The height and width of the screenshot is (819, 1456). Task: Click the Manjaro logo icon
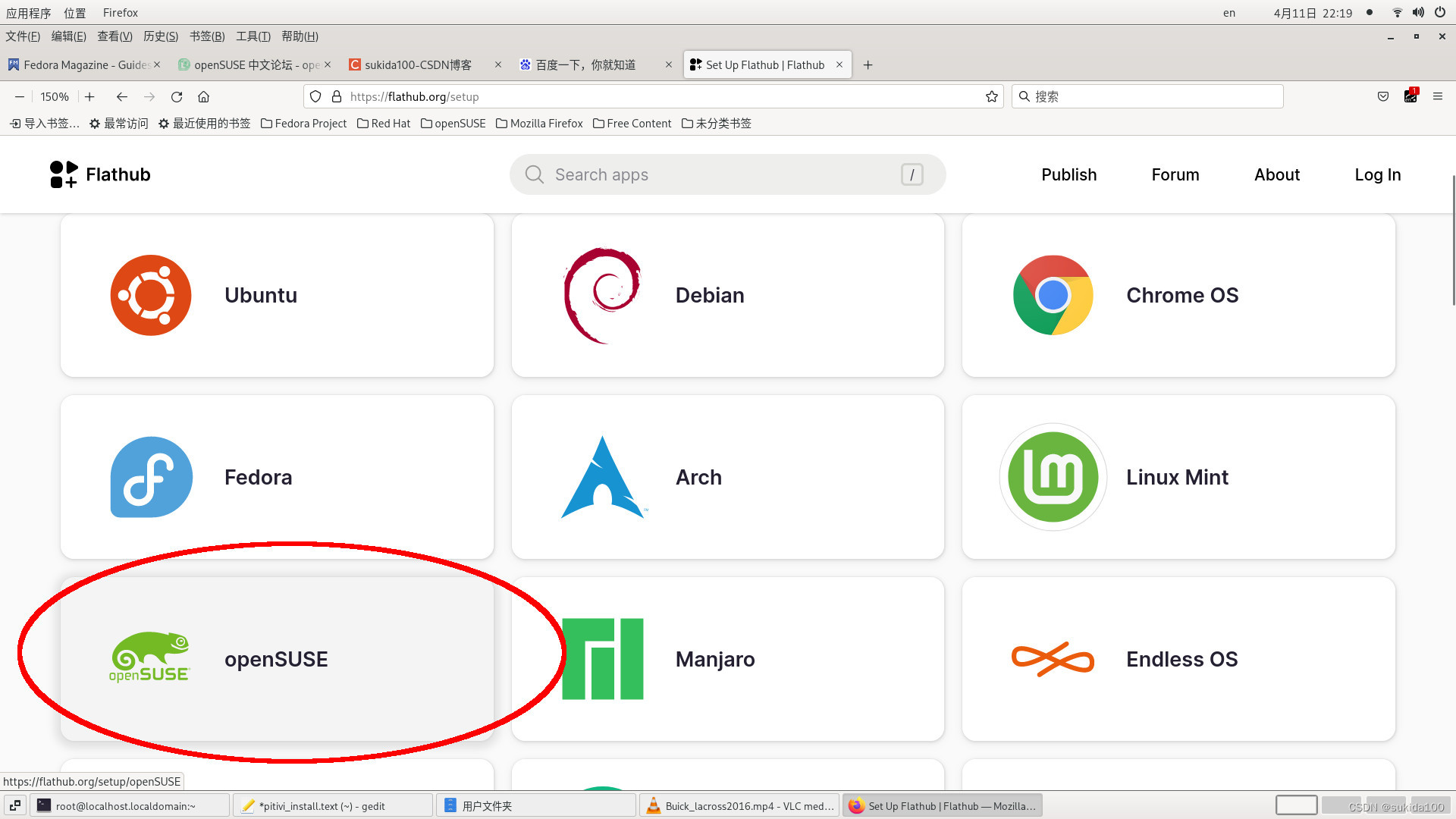coord(603,659)
